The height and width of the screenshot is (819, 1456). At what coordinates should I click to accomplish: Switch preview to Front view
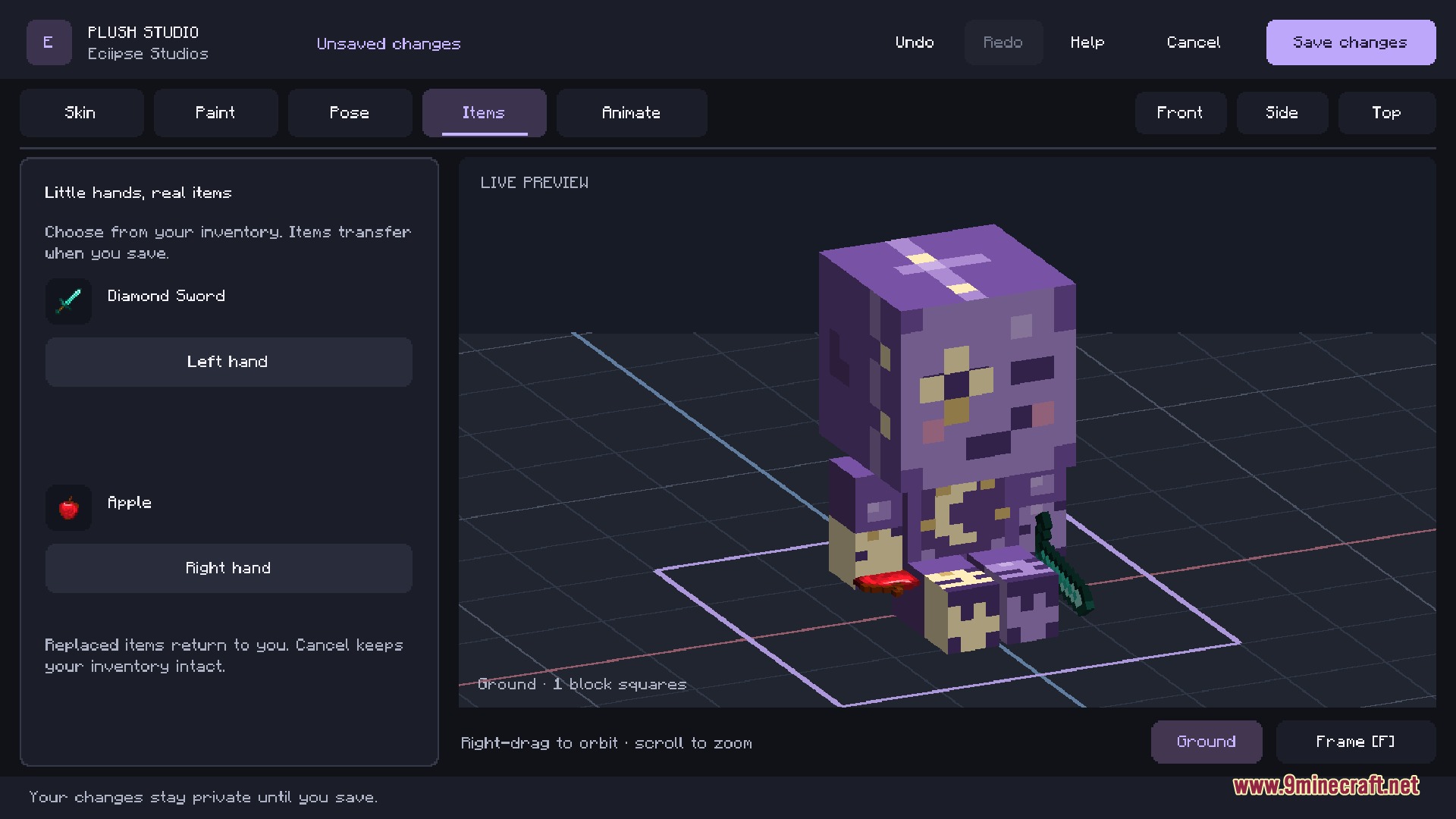point(1180,113)
